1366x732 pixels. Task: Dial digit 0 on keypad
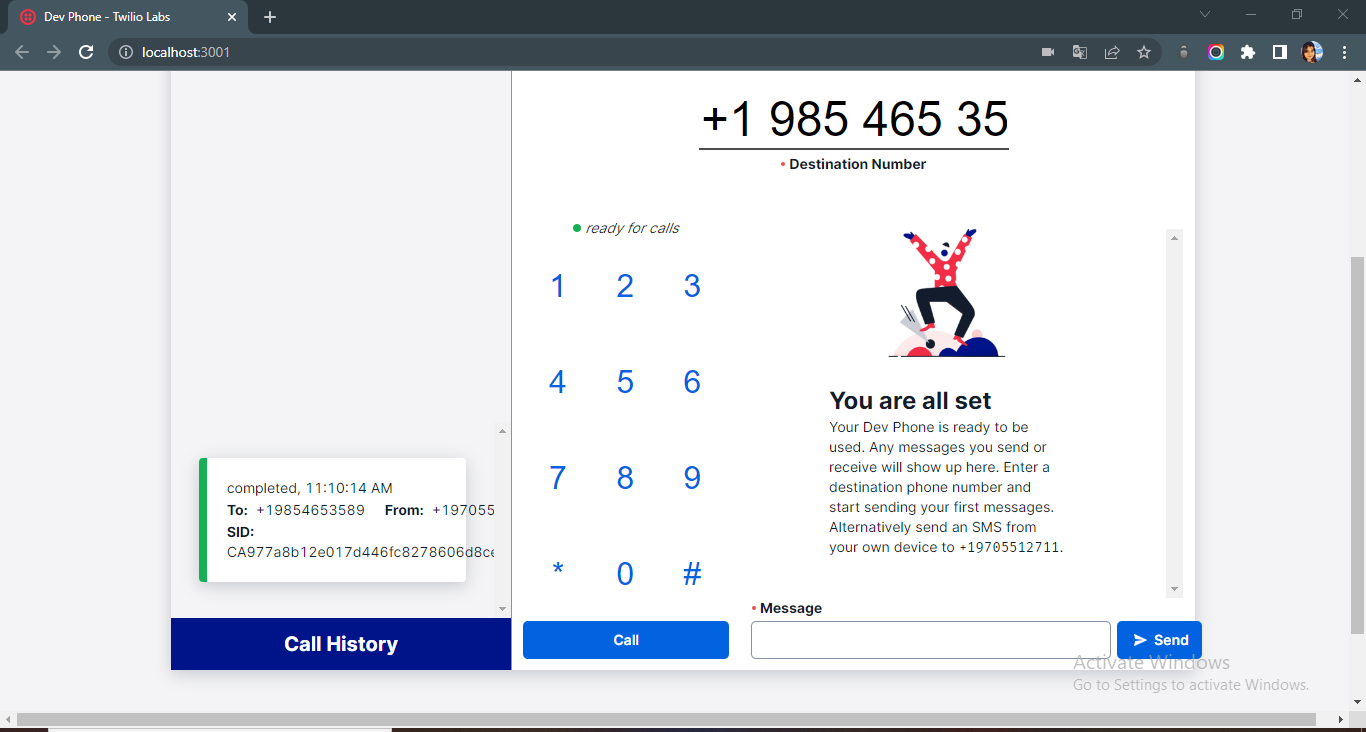[x=625, y=574]
